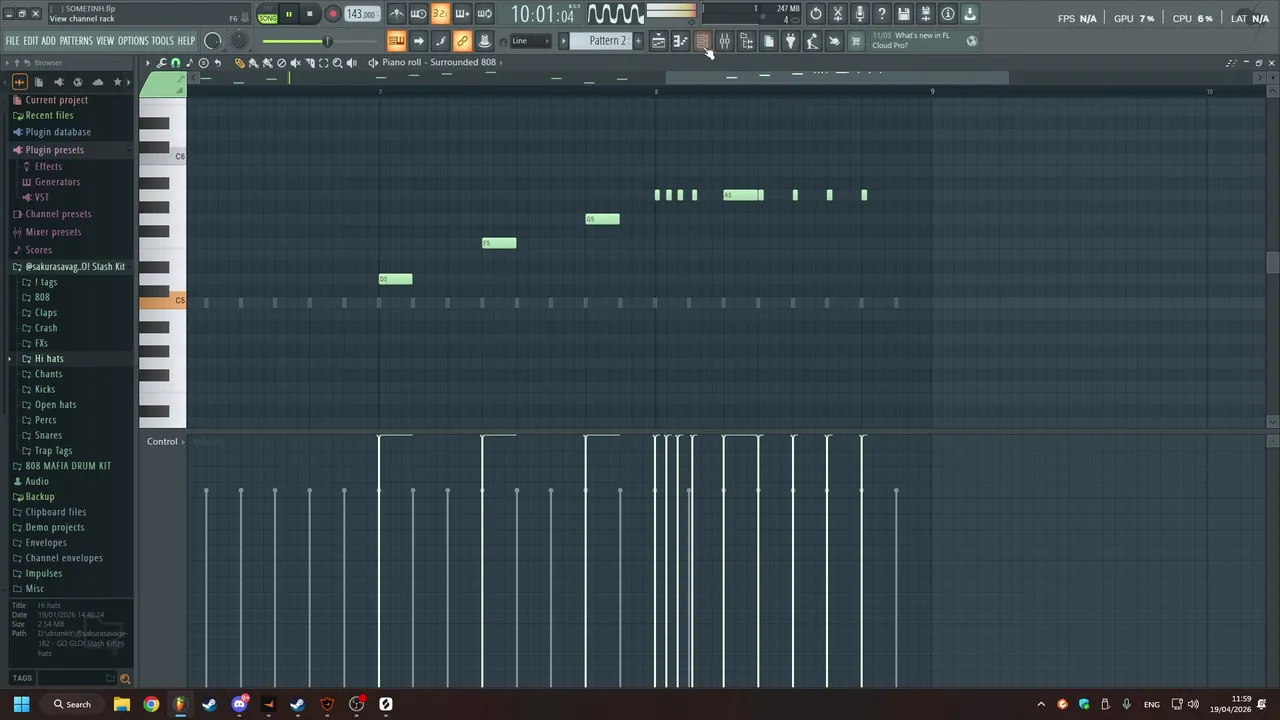Toggle the link-to-controller orange button
The width and height of the screenshot is (1280, 720).
point(462,41)
